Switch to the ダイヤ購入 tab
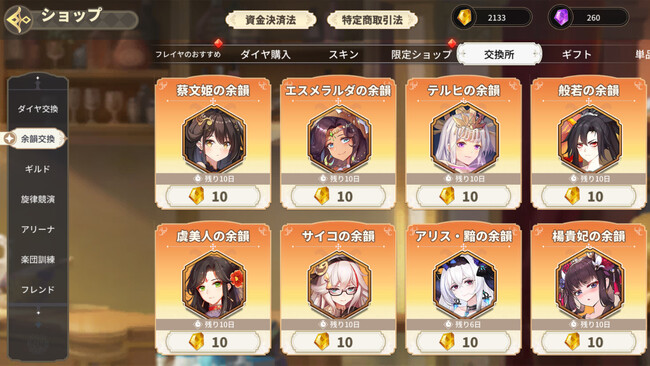650x366 pixels. click(265, 54)
